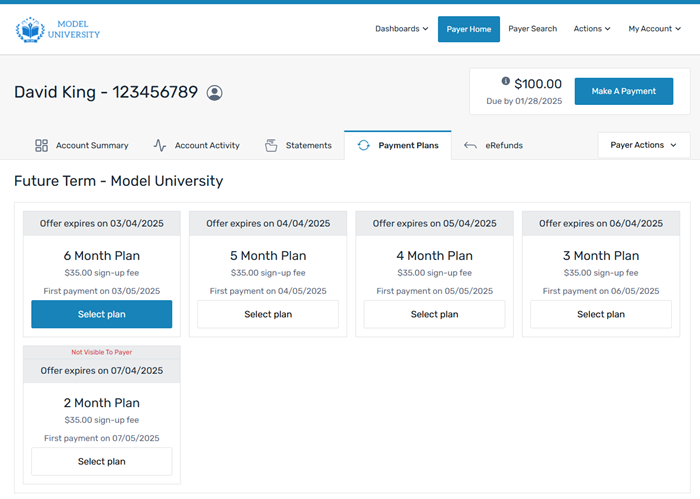Click the Model University logo
Image resolution: width=700 pixels, height=499 pixels.
point(58,29)
